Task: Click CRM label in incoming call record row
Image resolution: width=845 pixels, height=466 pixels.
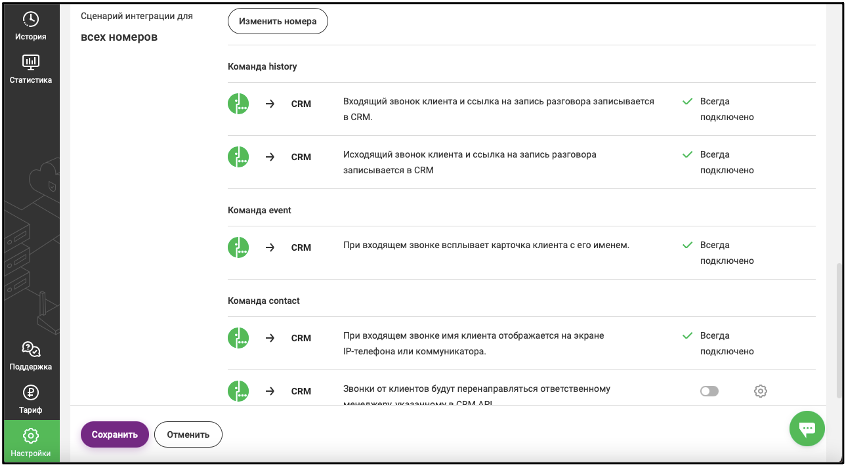Action: point(301,104)
